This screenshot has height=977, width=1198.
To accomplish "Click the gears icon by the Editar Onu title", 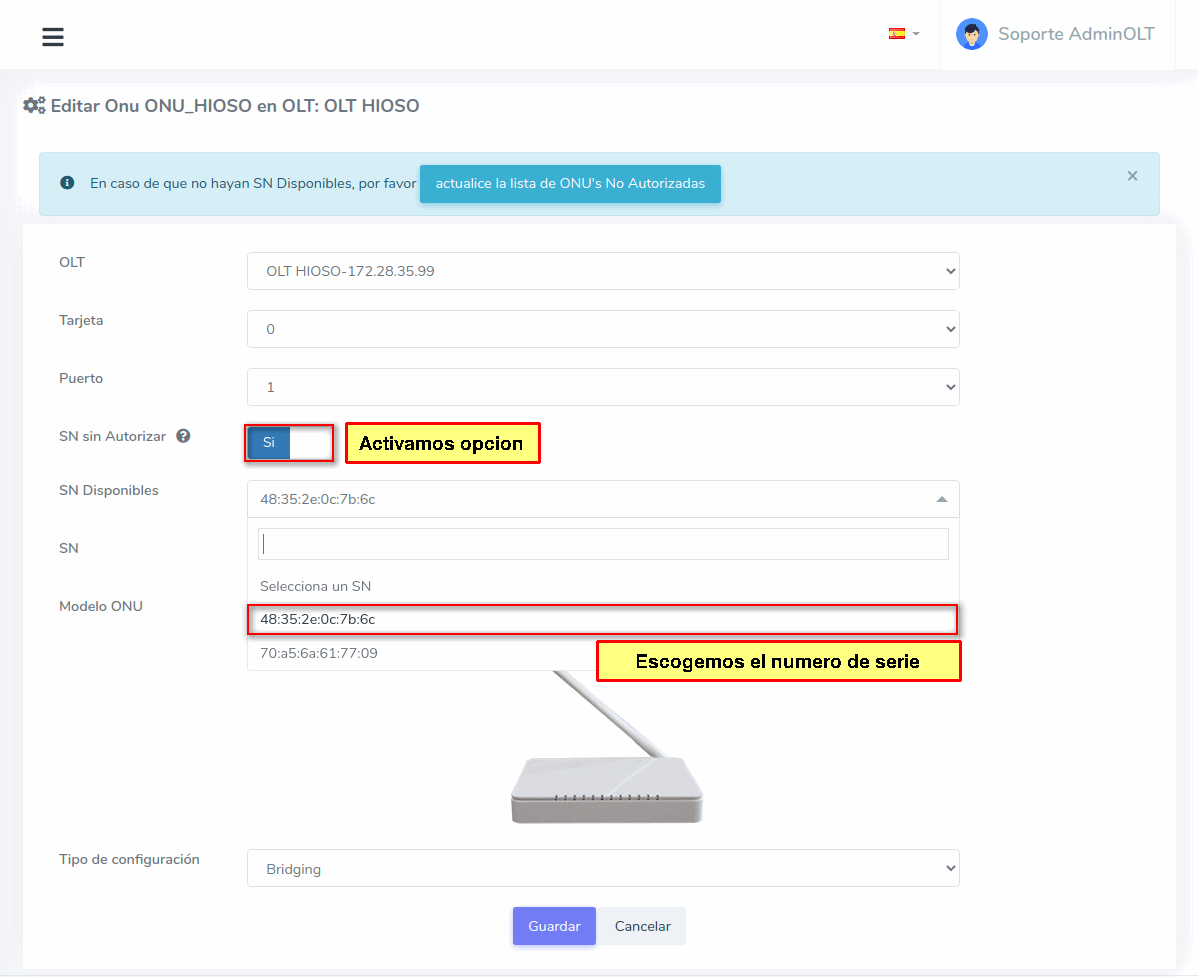I will (34, 105).
